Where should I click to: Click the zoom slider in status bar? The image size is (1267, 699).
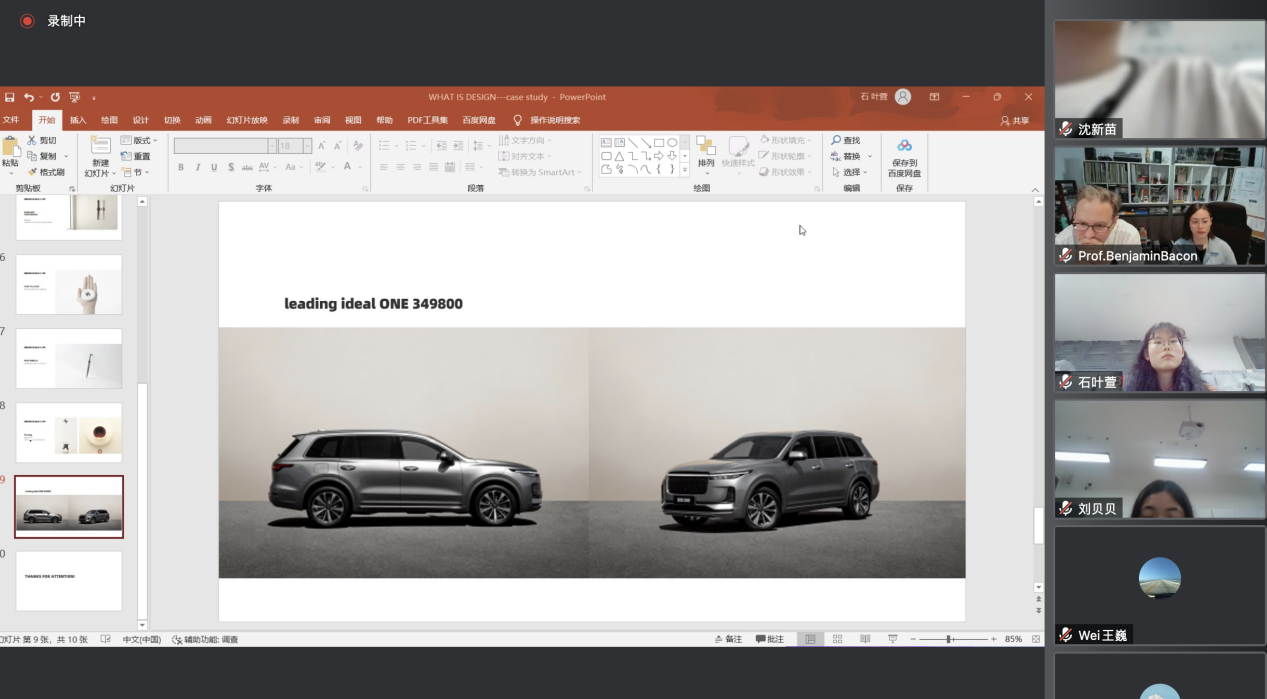pyautogui.click(x=950, y=639)
